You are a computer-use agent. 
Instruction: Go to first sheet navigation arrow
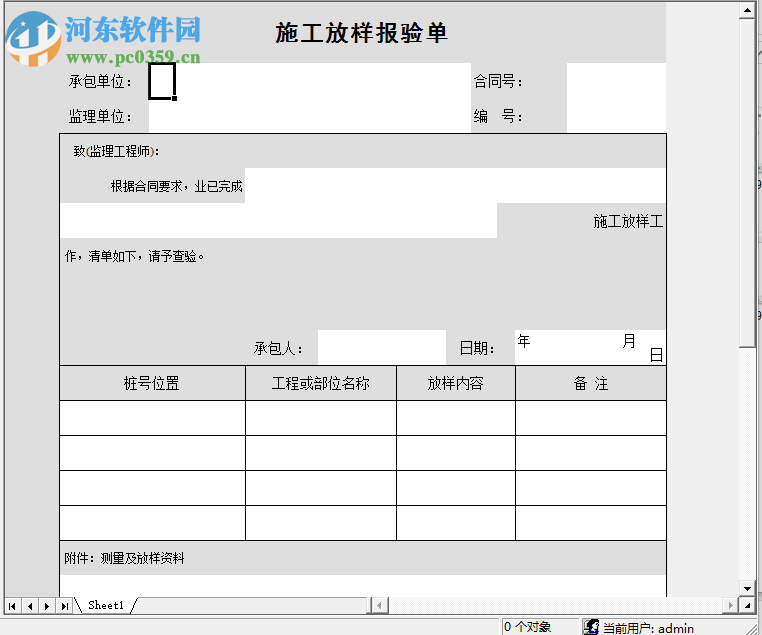pos(12,606)
